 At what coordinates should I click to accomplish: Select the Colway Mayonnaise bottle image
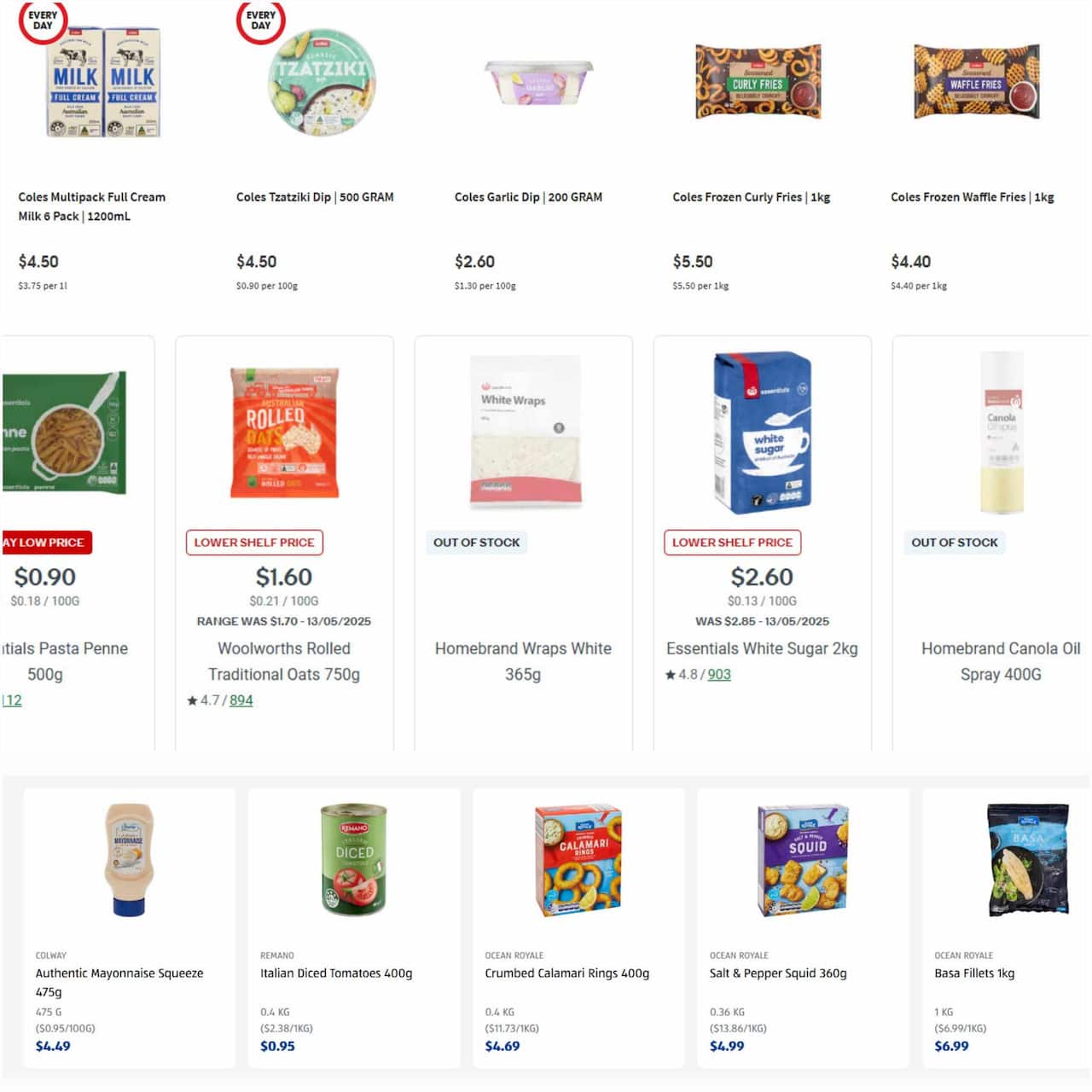pos(129,860)
